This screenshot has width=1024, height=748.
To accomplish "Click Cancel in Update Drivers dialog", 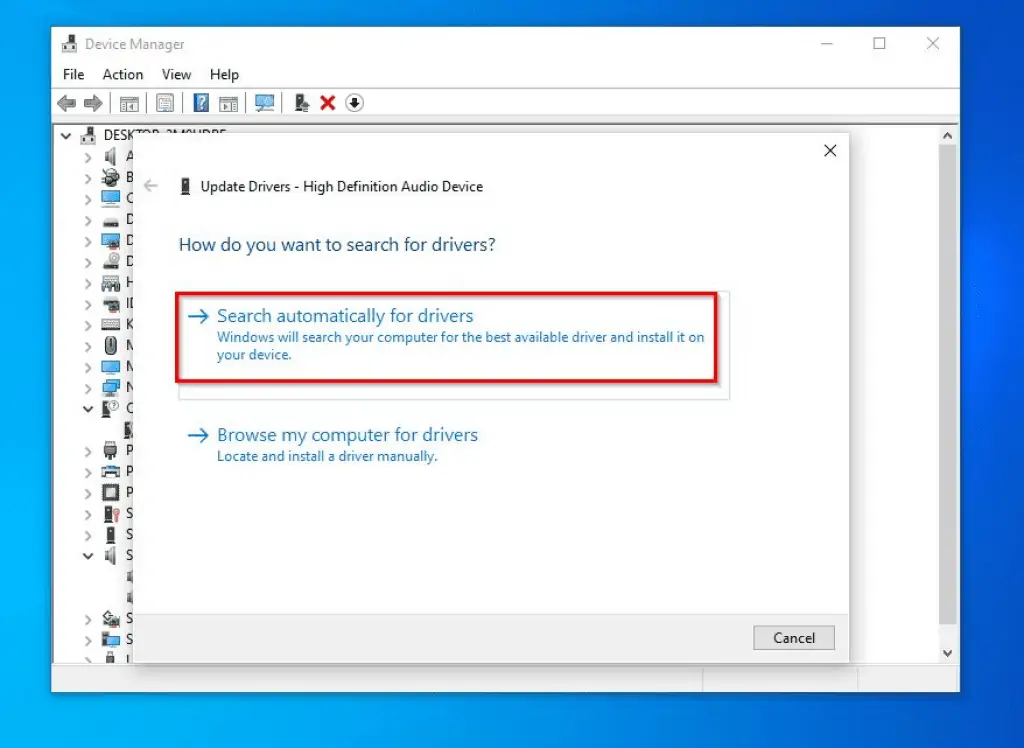I will (x=793, y=638).
